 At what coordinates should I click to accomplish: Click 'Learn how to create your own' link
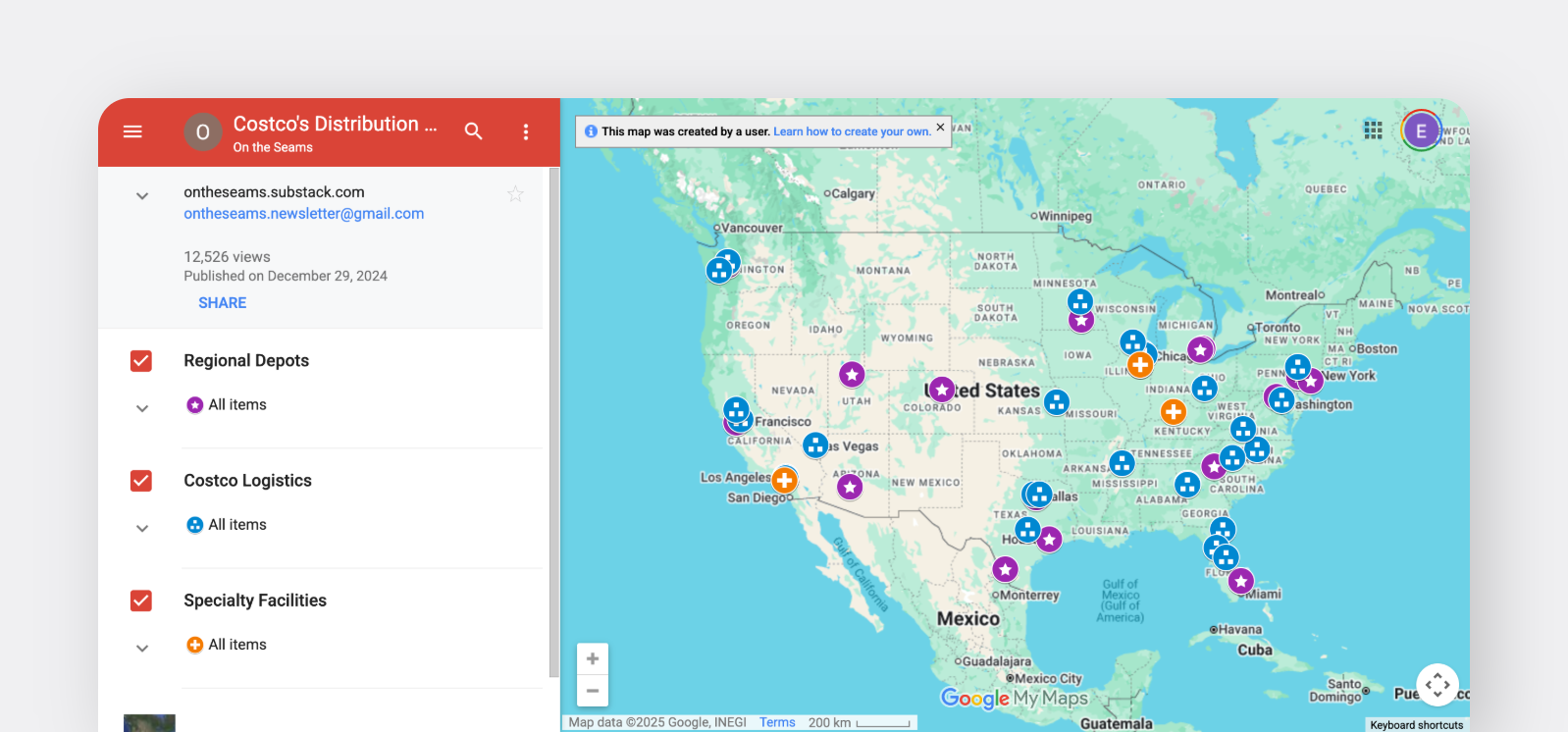pyautogui.click(x=852, y=131)
